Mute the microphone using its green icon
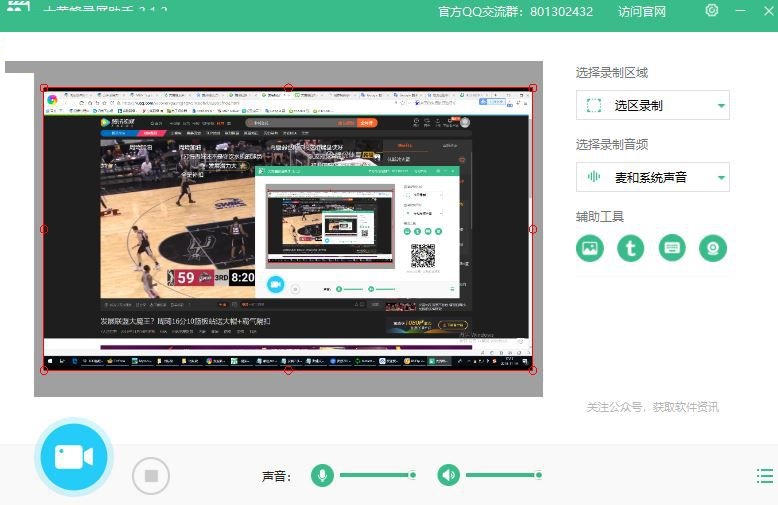 322,475
